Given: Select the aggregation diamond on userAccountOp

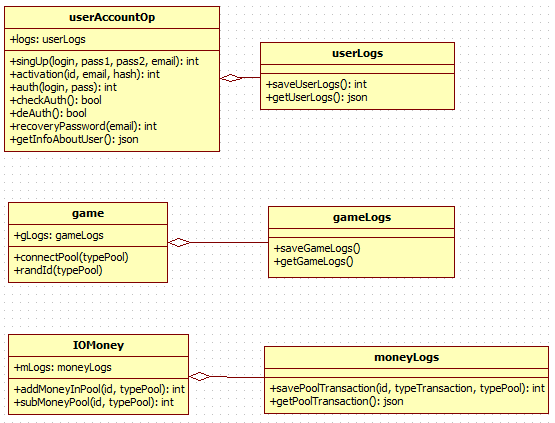Looking at the screenshot, I should tap(231, 78).
